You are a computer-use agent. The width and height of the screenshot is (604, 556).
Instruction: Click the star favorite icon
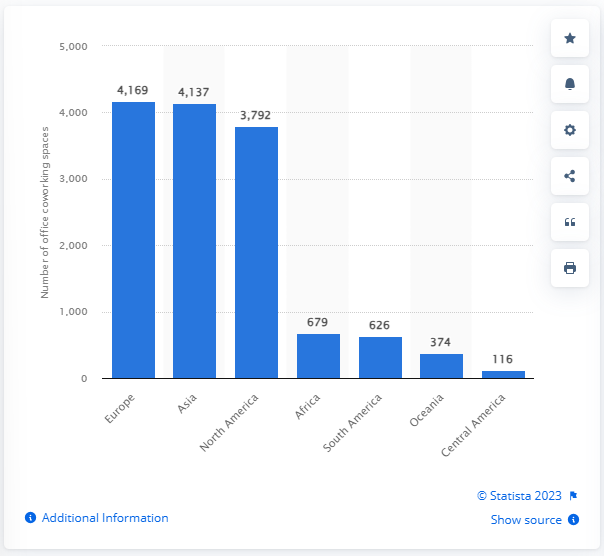570,38
